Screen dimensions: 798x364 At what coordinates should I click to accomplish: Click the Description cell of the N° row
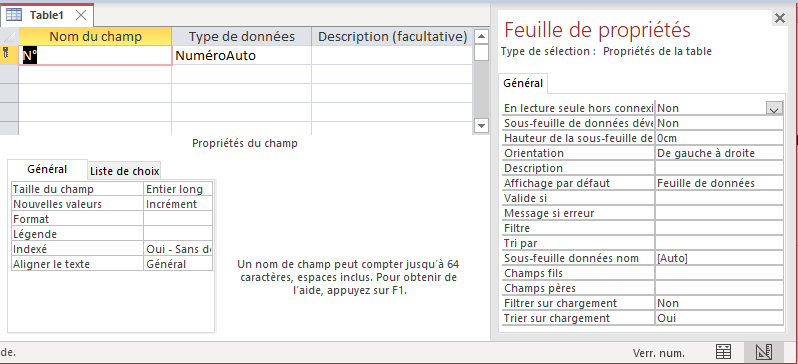(x=391, y=55)
